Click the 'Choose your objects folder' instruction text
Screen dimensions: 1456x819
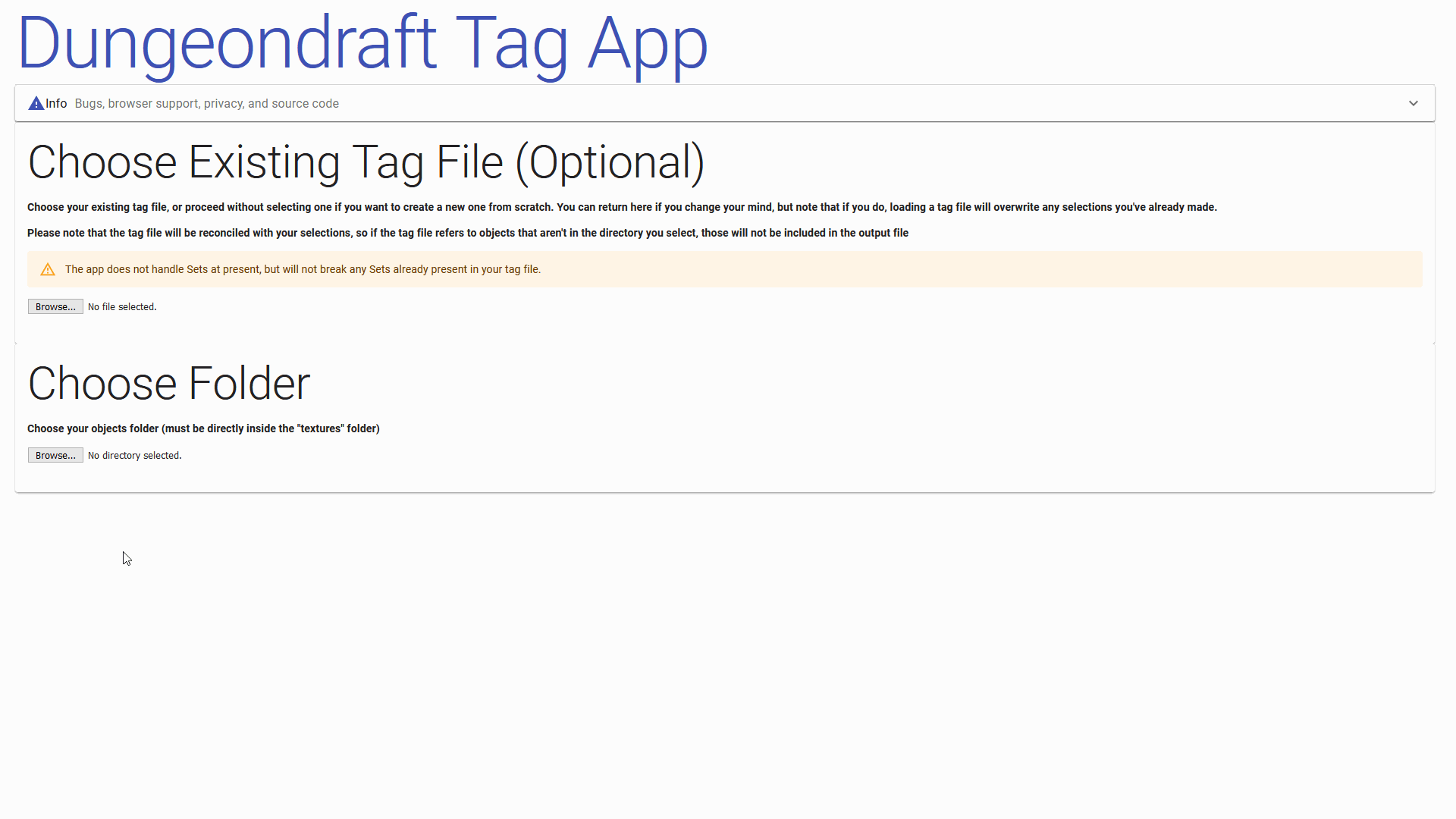tap(203, 429)
